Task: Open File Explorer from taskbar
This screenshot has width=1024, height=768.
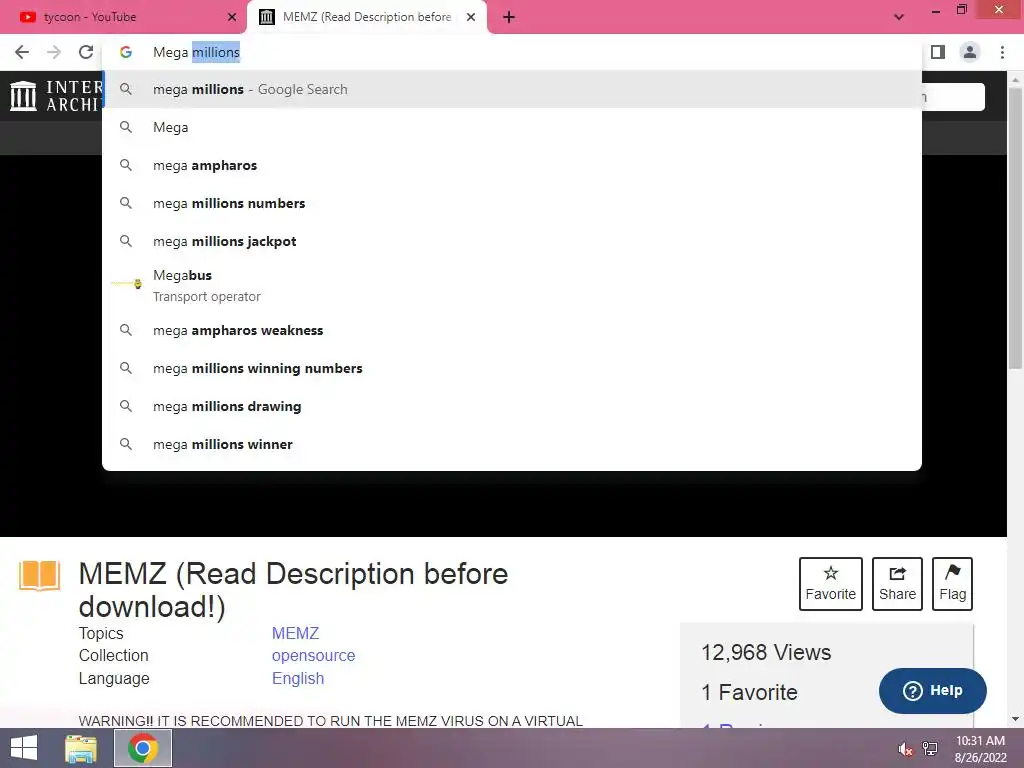Action: click(x=81, y=748)
